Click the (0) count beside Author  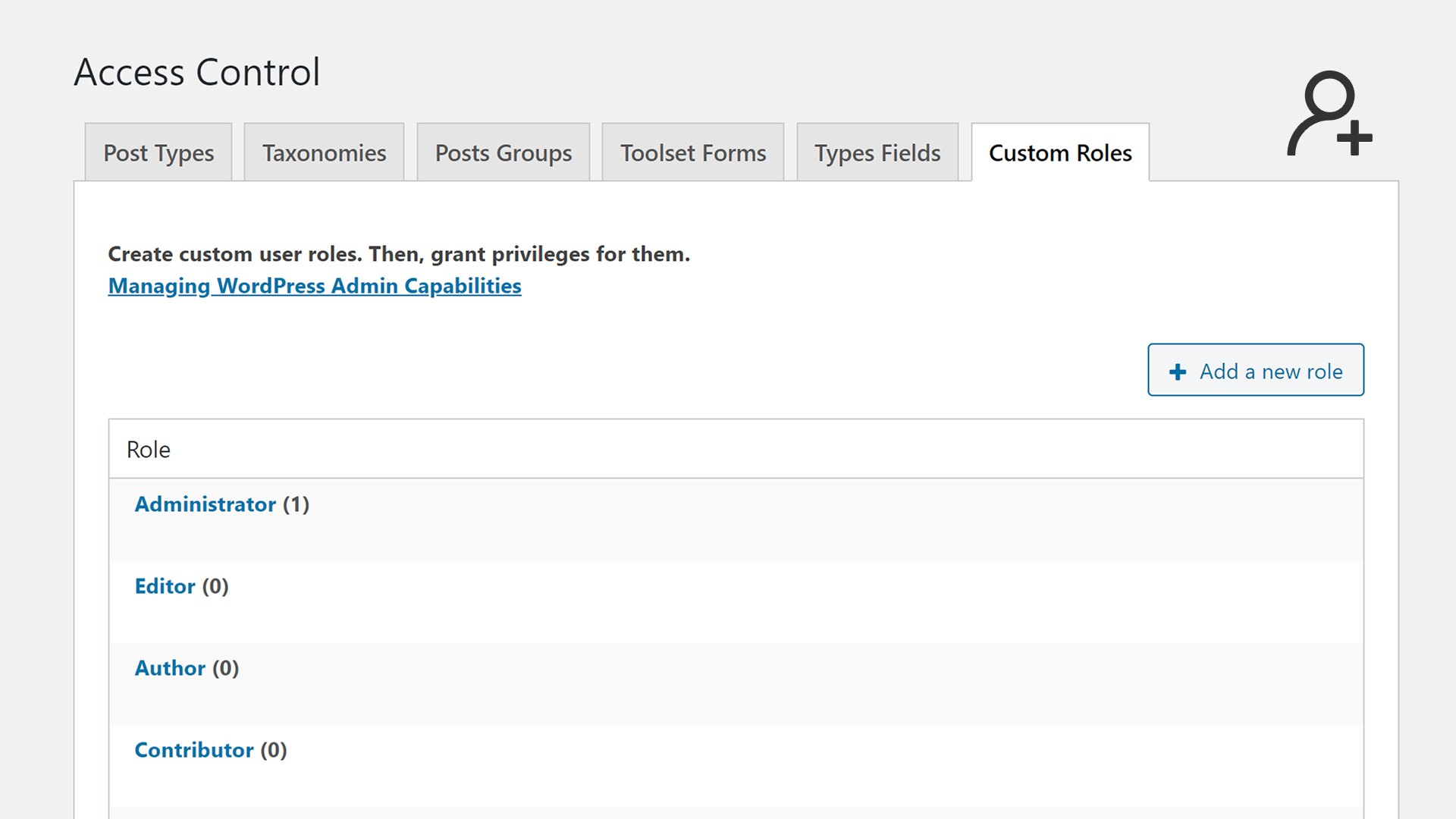(226, 668)
